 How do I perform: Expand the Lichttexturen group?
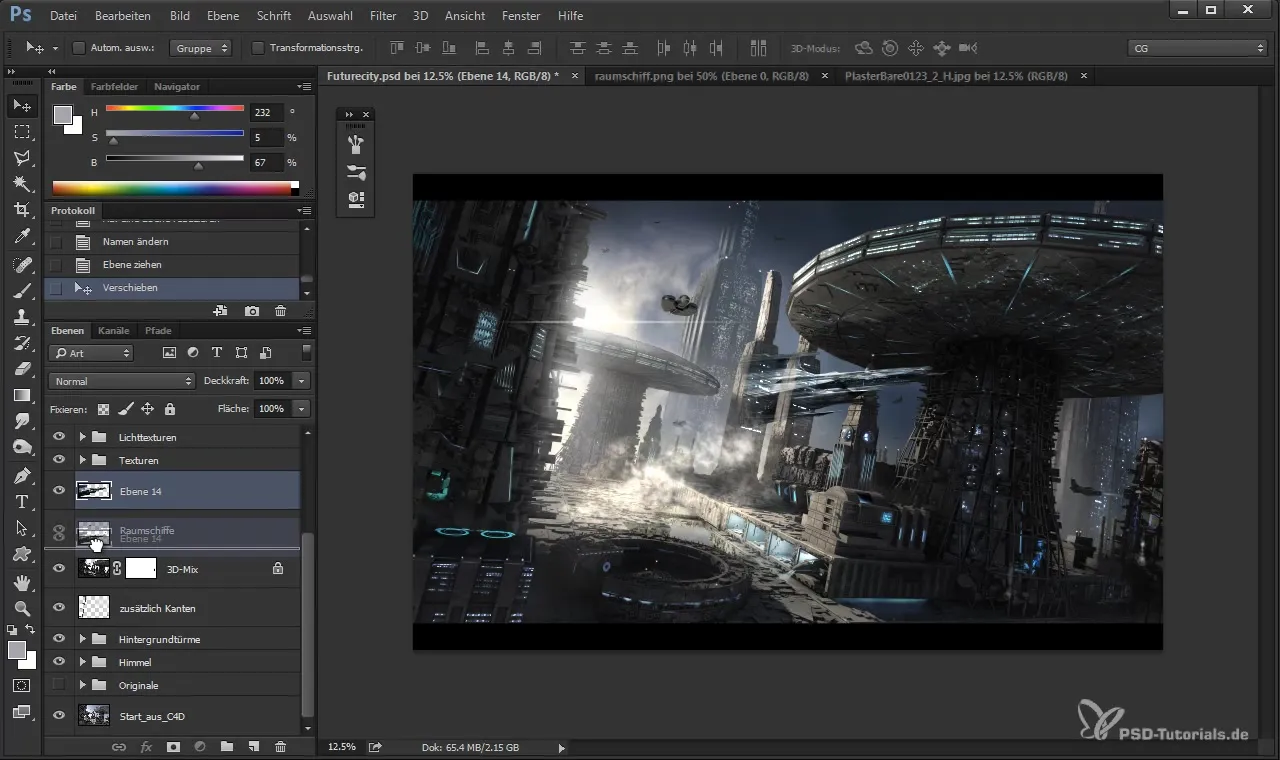tap(83, 437)
